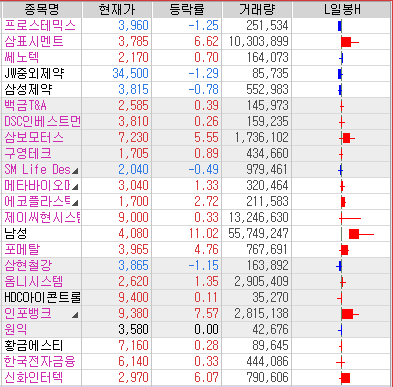Click change rate 0.00 for 원익
The image size is (393, 387).
click(207, 330)
